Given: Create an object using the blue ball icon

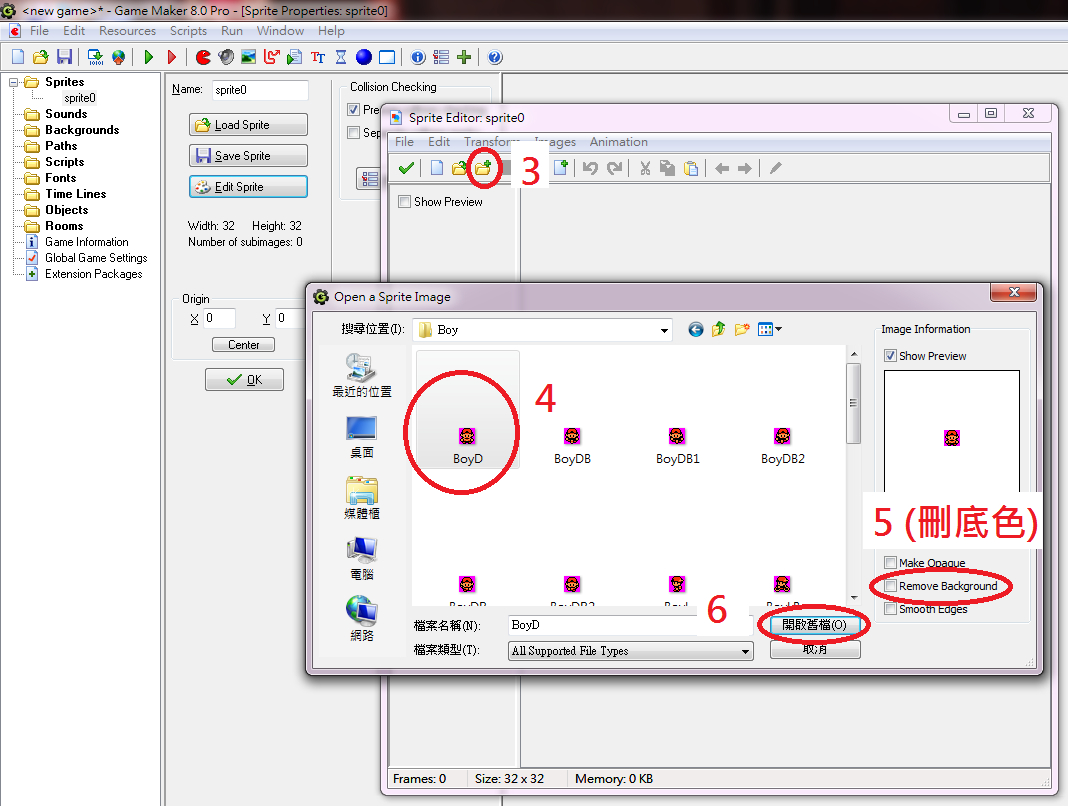Looking at the screenshot, I should coord(364,57).
